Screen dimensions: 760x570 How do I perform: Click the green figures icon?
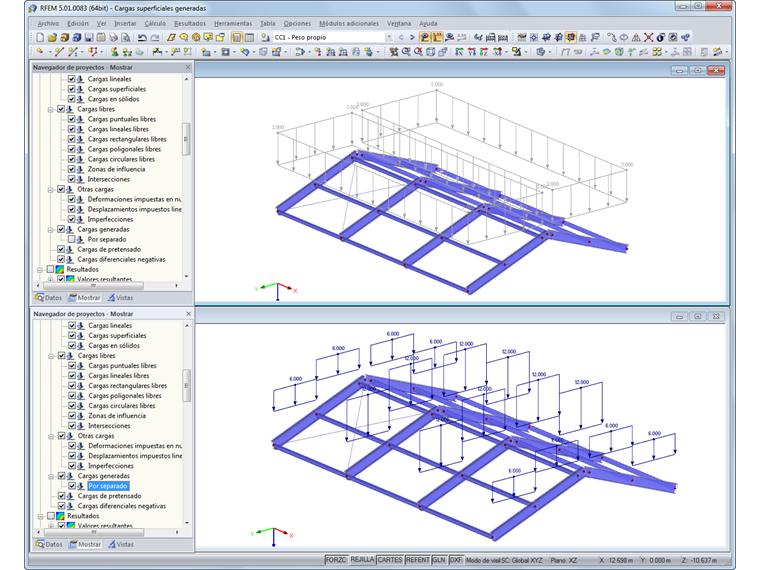point(127,51)
